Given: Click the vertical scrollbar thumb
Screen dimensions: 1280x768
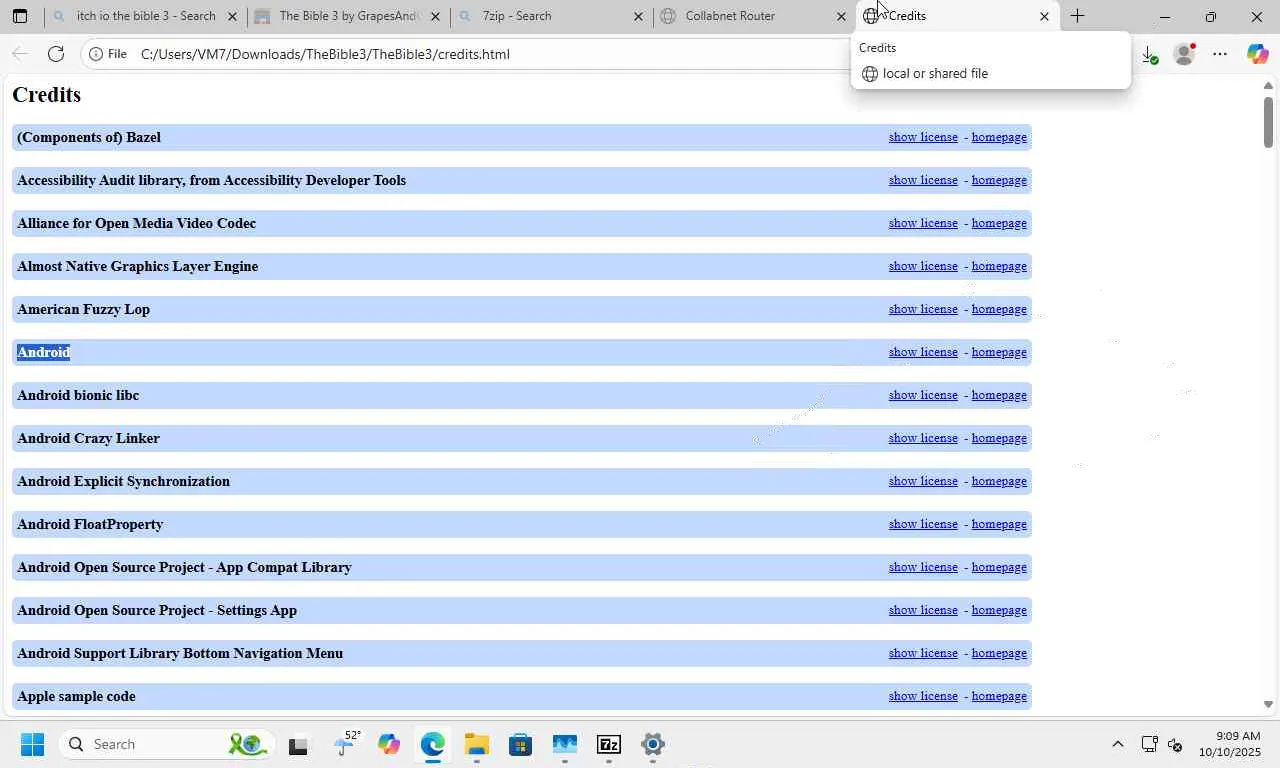Looking at the screenshot, I should pyautogui.click(x=1268, y=121).
